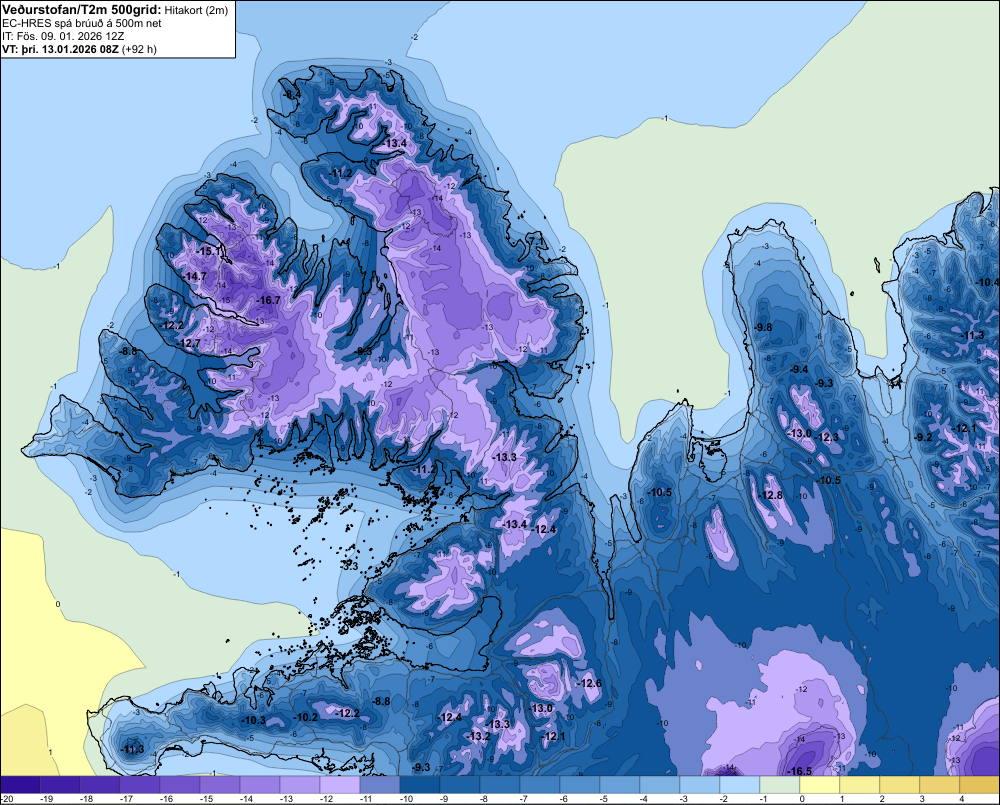Click the '(+92 h)' forecast offset text

click(x=139, y=49)
